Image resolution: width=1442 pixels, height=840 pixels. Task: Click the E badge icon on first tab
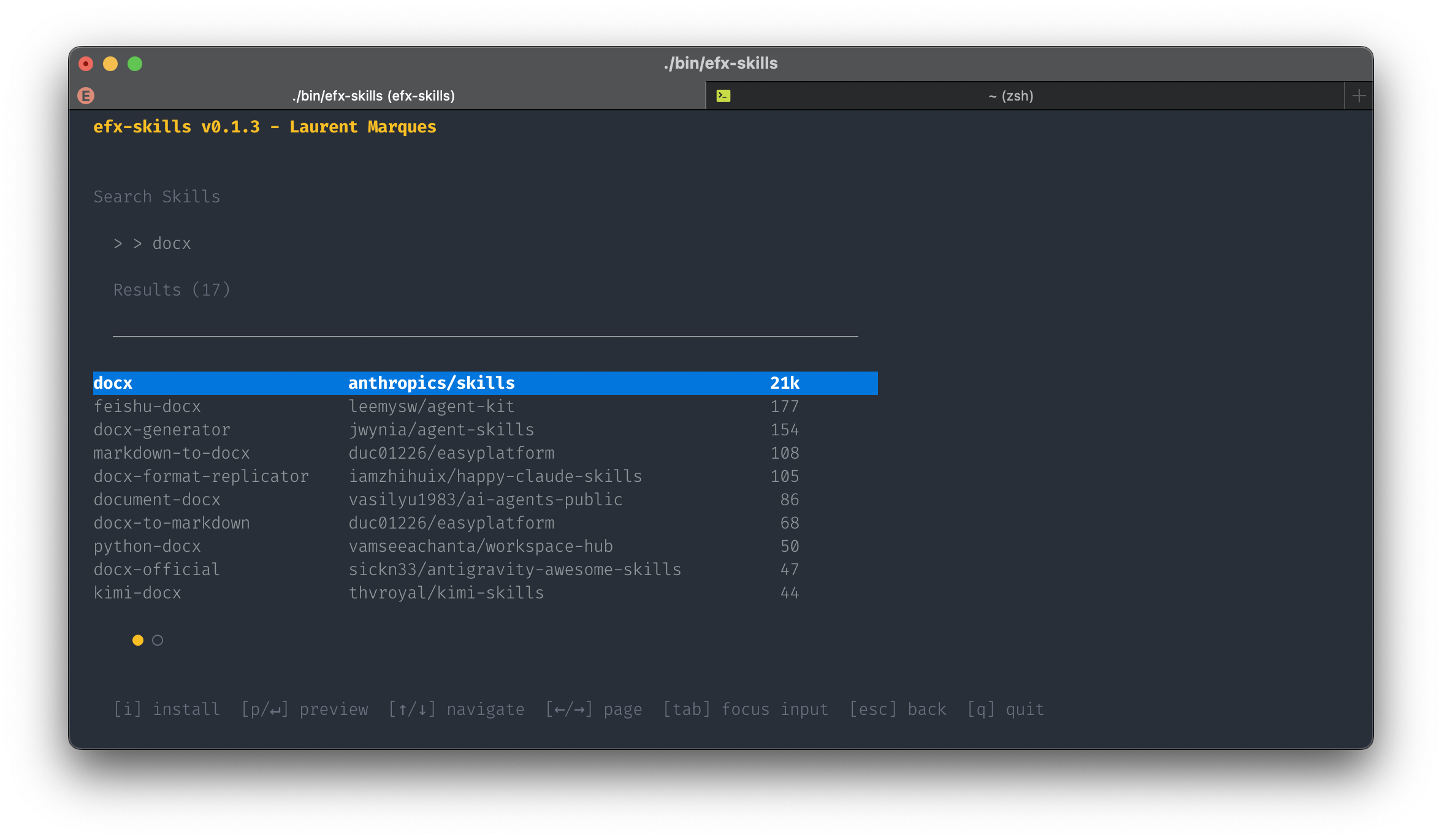(x=86, y=96)
